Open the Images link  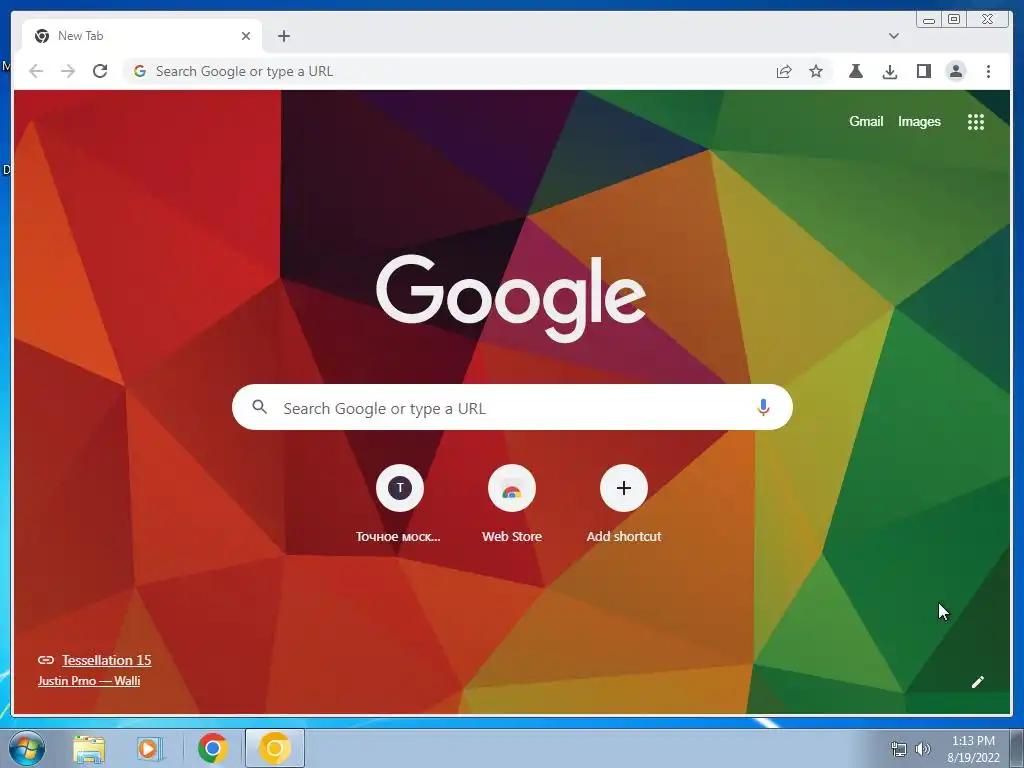pos(919,121)
